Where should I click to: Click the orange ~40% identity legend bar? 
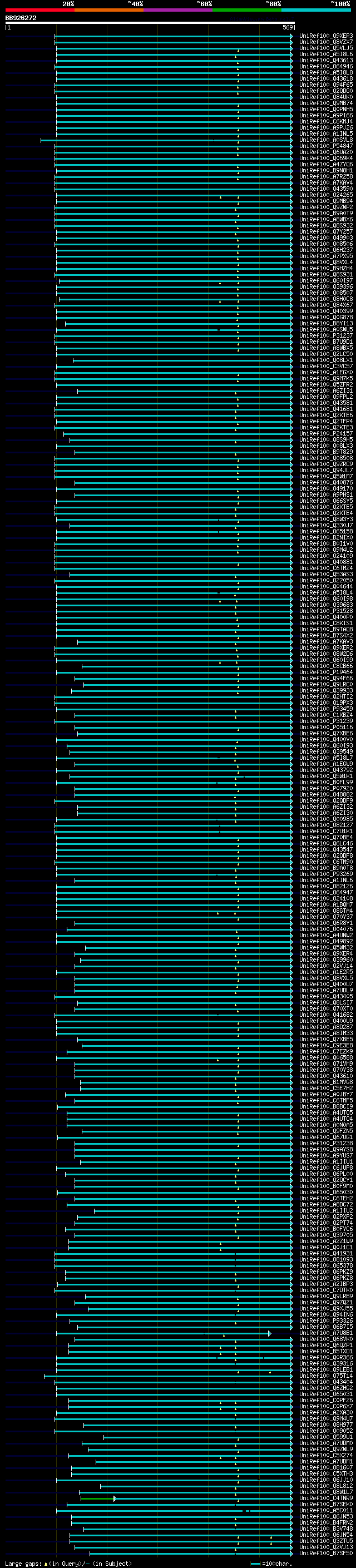pos(108,10)
